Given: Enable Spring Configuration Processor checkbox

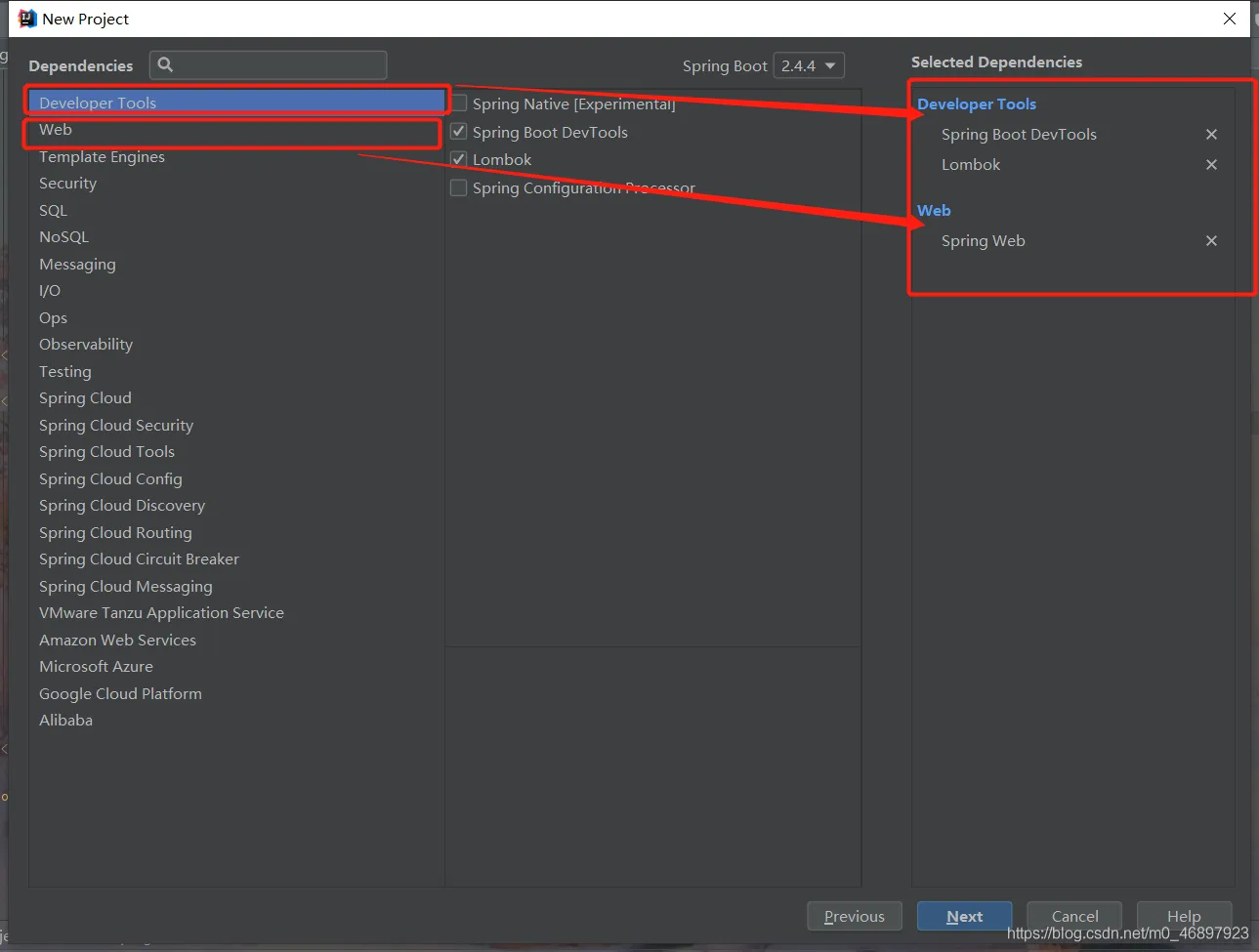Looking at the screenshot, I should click(458, 186).
